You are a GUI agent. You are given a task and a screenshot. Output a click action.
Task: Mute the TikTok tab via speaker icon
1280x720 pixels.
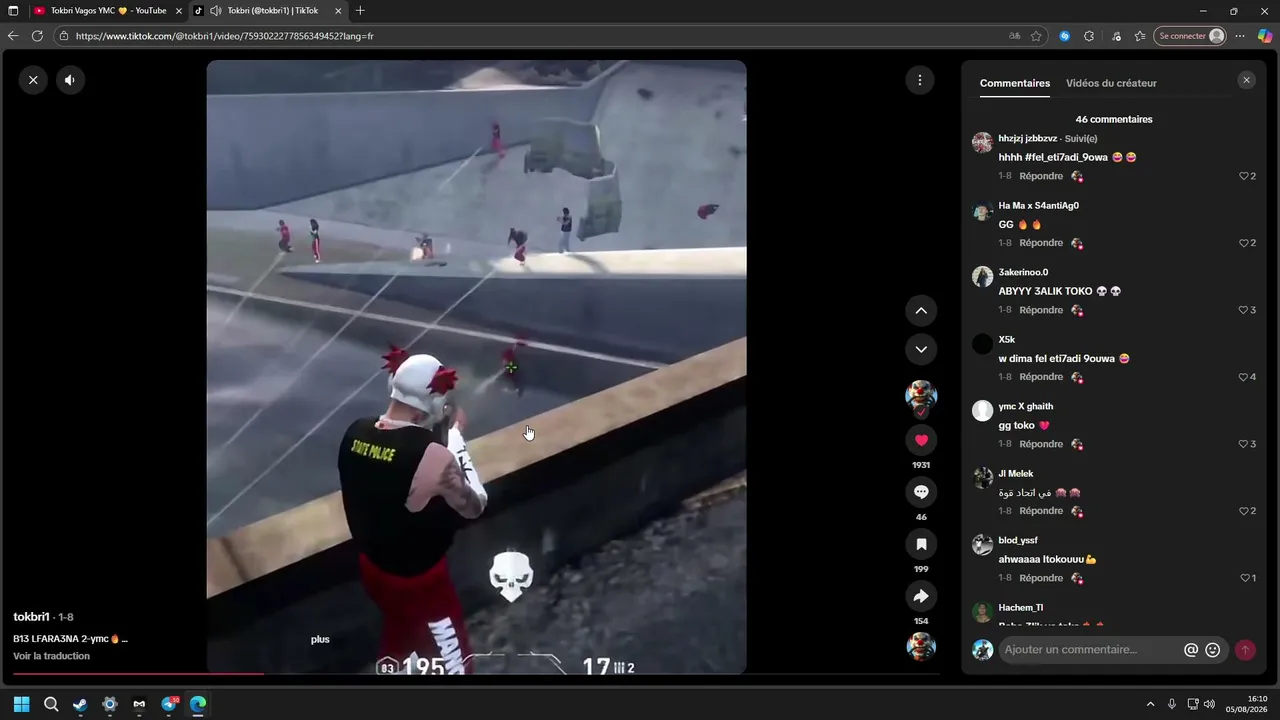click(215, 11)
